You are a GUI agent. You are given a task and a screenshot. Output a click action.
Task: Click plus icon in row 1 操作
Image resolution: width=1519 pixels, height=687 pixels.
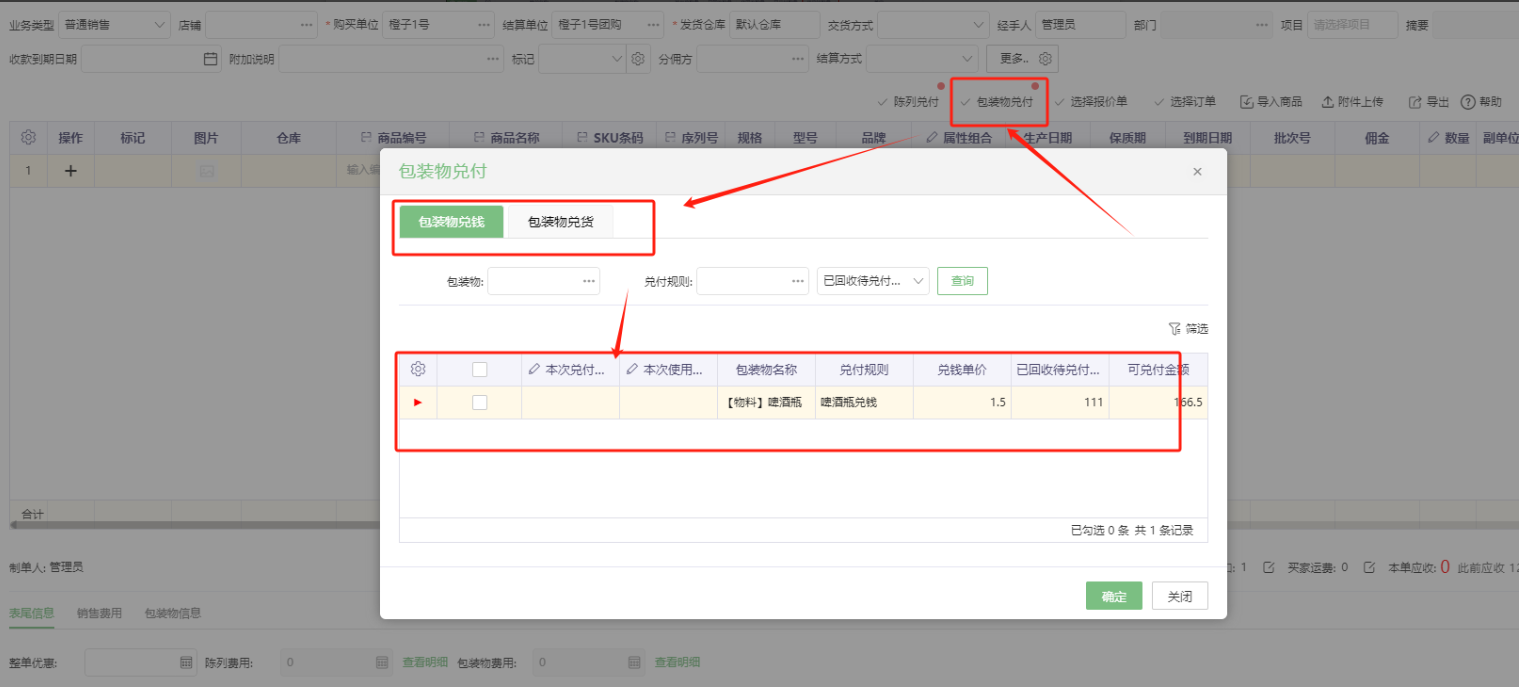pyautogui.click(x=70, y=171)
